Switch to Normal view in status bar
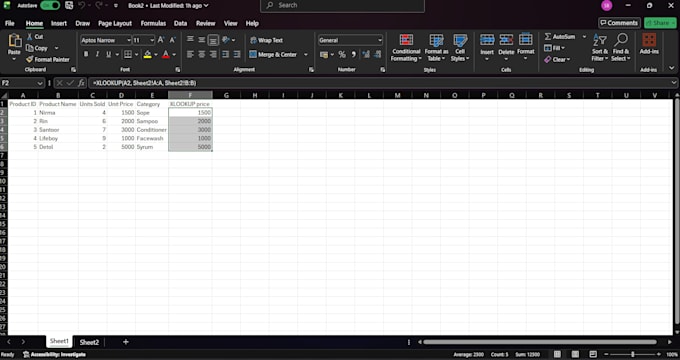The height and width of the screenshot is (360, 680). (x=557, y=354)
